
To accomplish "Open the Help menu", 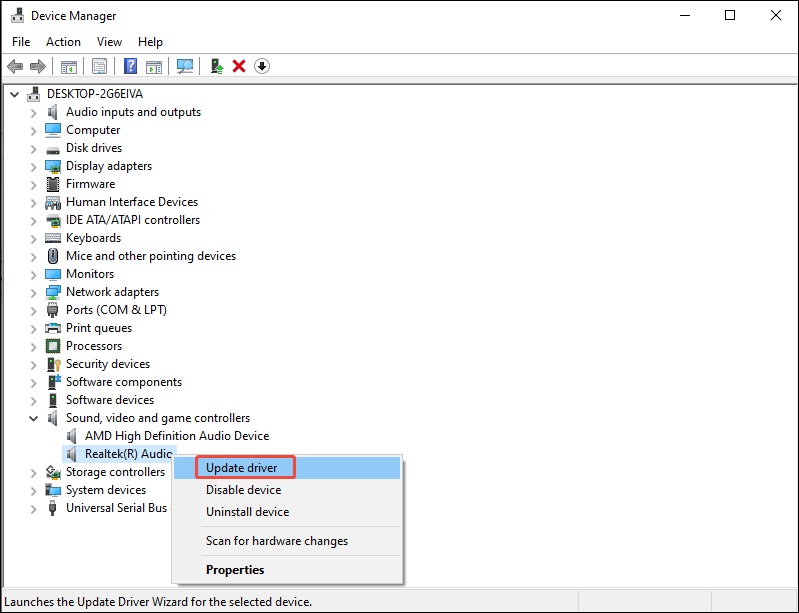I will click(x=150, y=42).
